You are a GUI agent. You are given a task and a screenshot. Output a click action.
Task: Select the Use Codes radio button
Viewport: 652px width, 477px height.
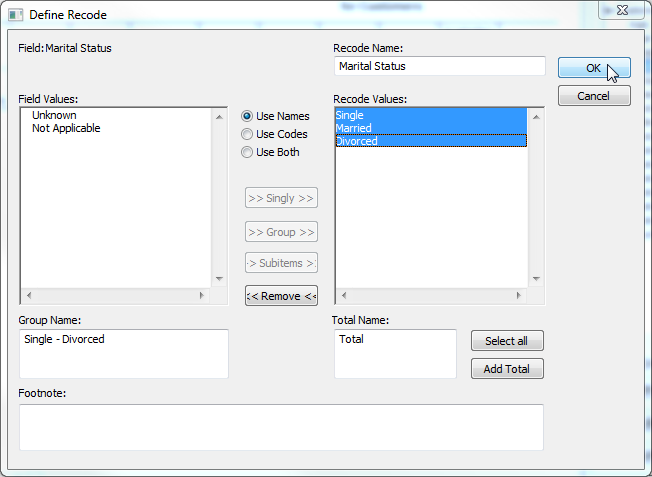tap(247, 134)
